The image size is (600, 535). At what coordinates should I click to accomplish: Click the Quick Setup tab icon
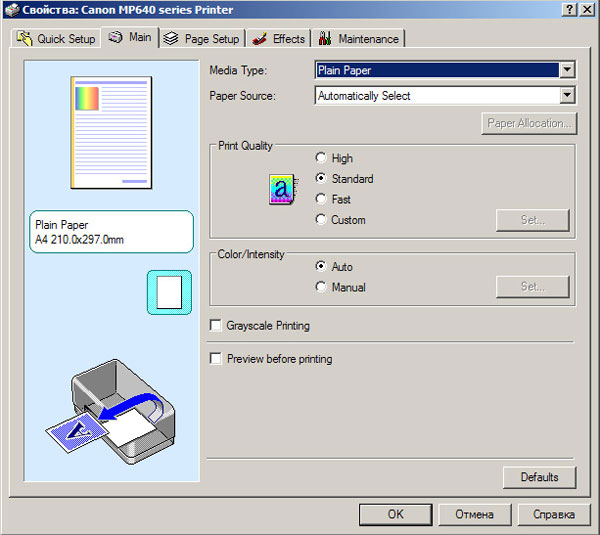(x=24, y=38)
